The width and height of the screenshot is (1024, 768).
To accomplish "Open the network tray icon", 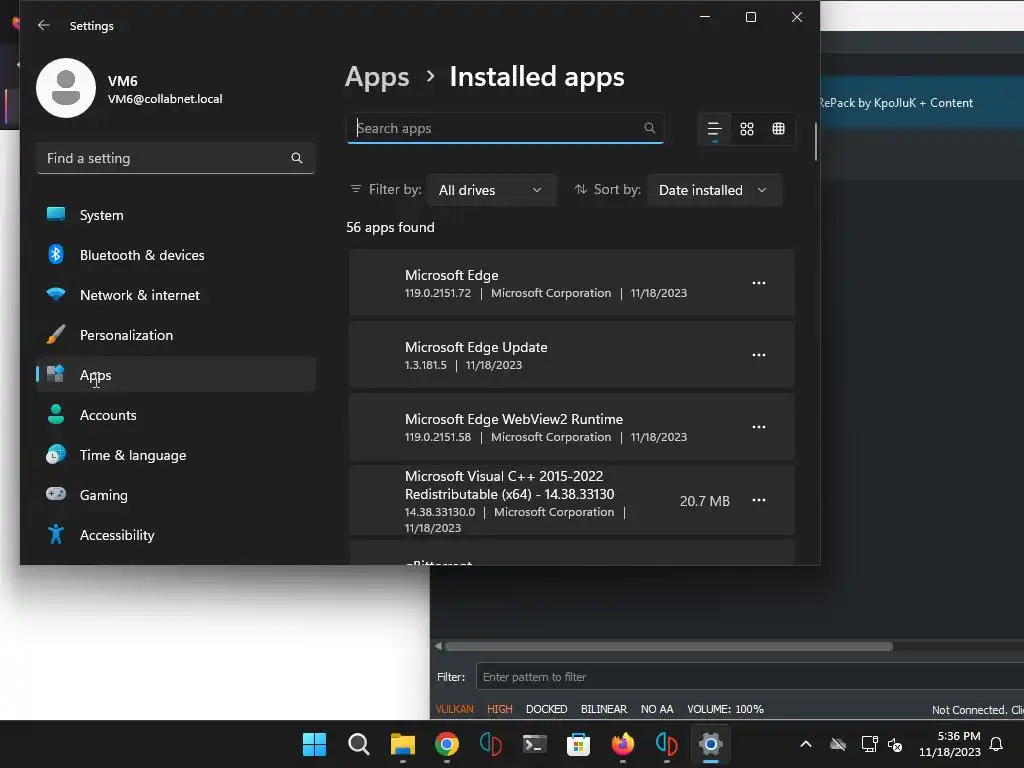I will pyautogui.click(x=869, y=744).
